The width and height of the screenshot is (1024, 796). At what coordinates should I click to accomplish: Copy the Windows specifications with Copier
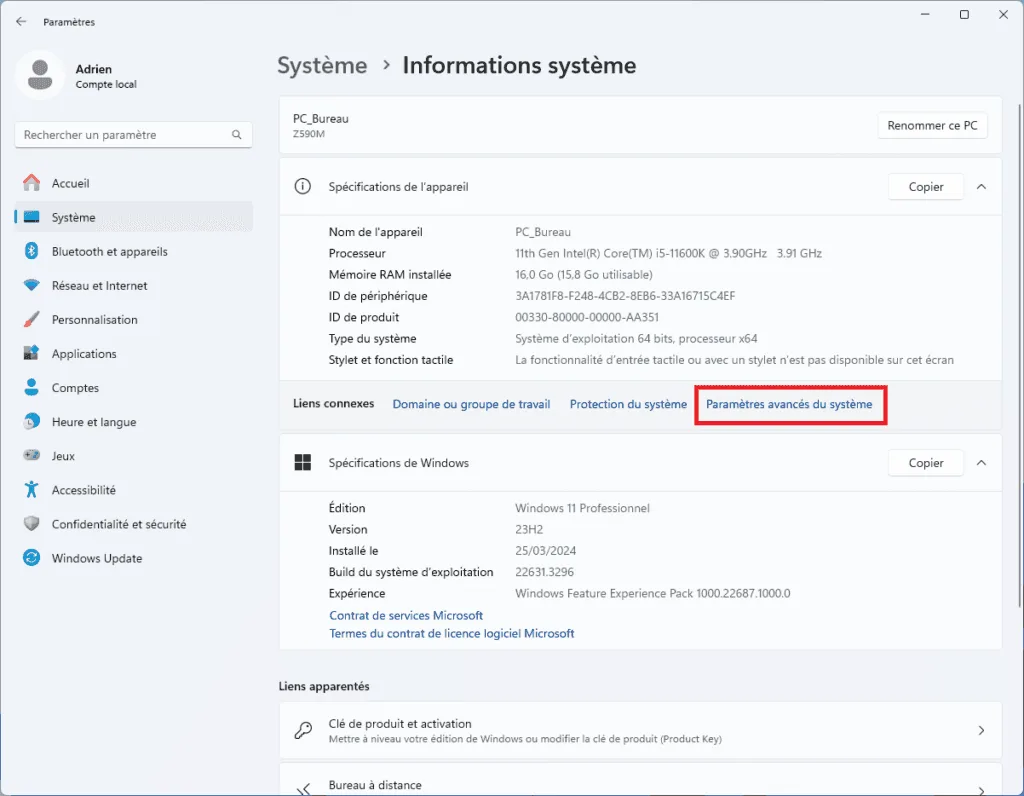point(925,462)
